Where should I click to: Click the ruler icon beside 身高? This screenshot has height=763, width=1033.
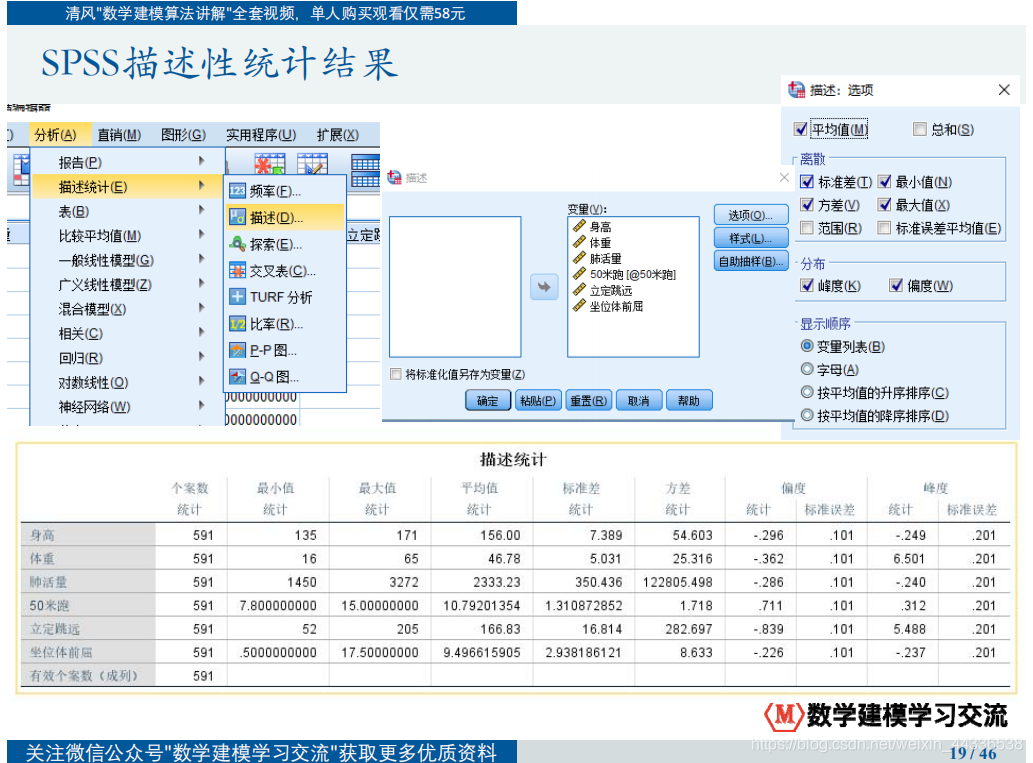click(x=579, y=226)
